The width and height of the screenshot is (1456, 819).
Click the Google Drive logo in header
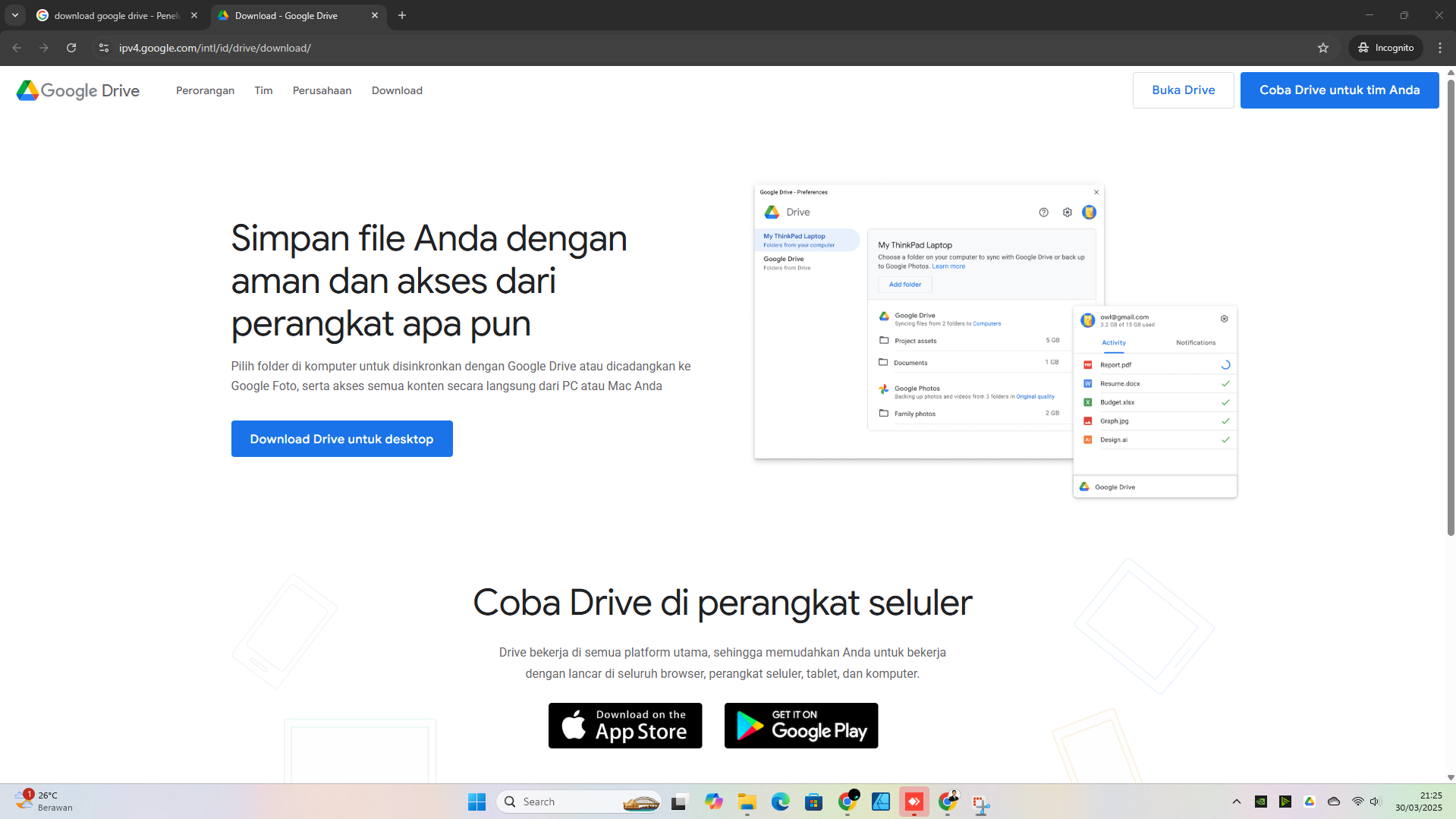tap(78, 90)
